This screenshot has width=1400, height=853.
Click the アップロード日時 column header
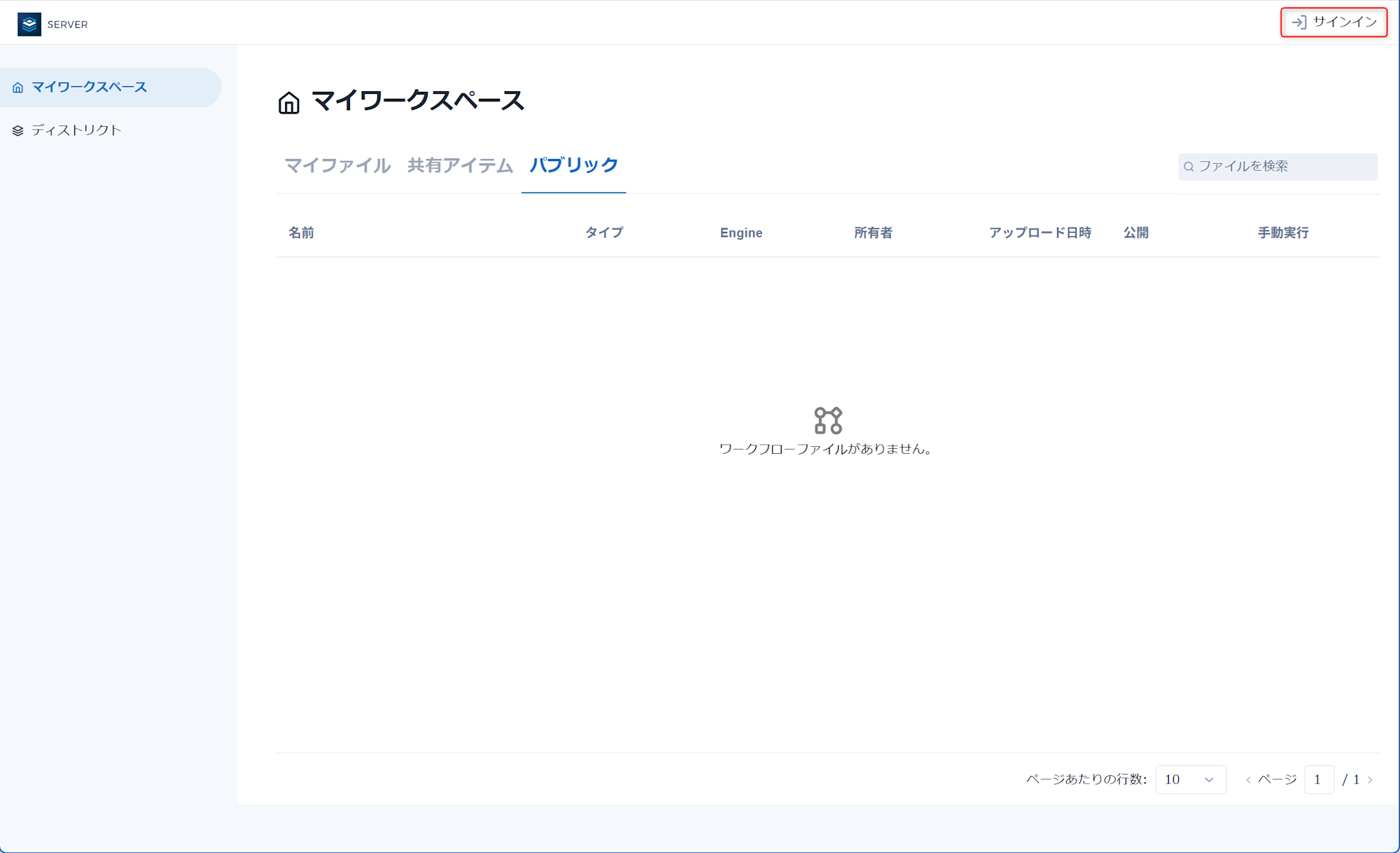(x=1039, y=233)
